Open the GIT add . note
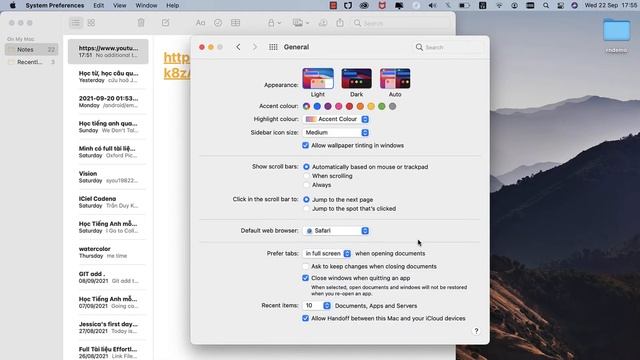The image size is (640, 360). coord(108,277)
